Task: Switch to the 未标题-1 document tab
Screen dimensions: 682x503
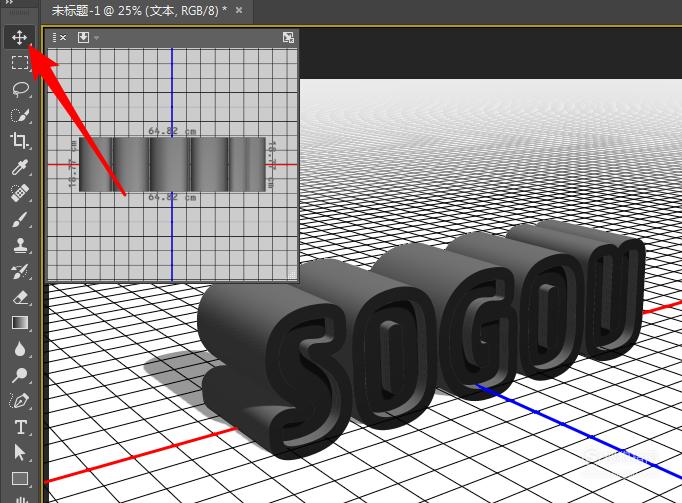Action: [139, 10]
